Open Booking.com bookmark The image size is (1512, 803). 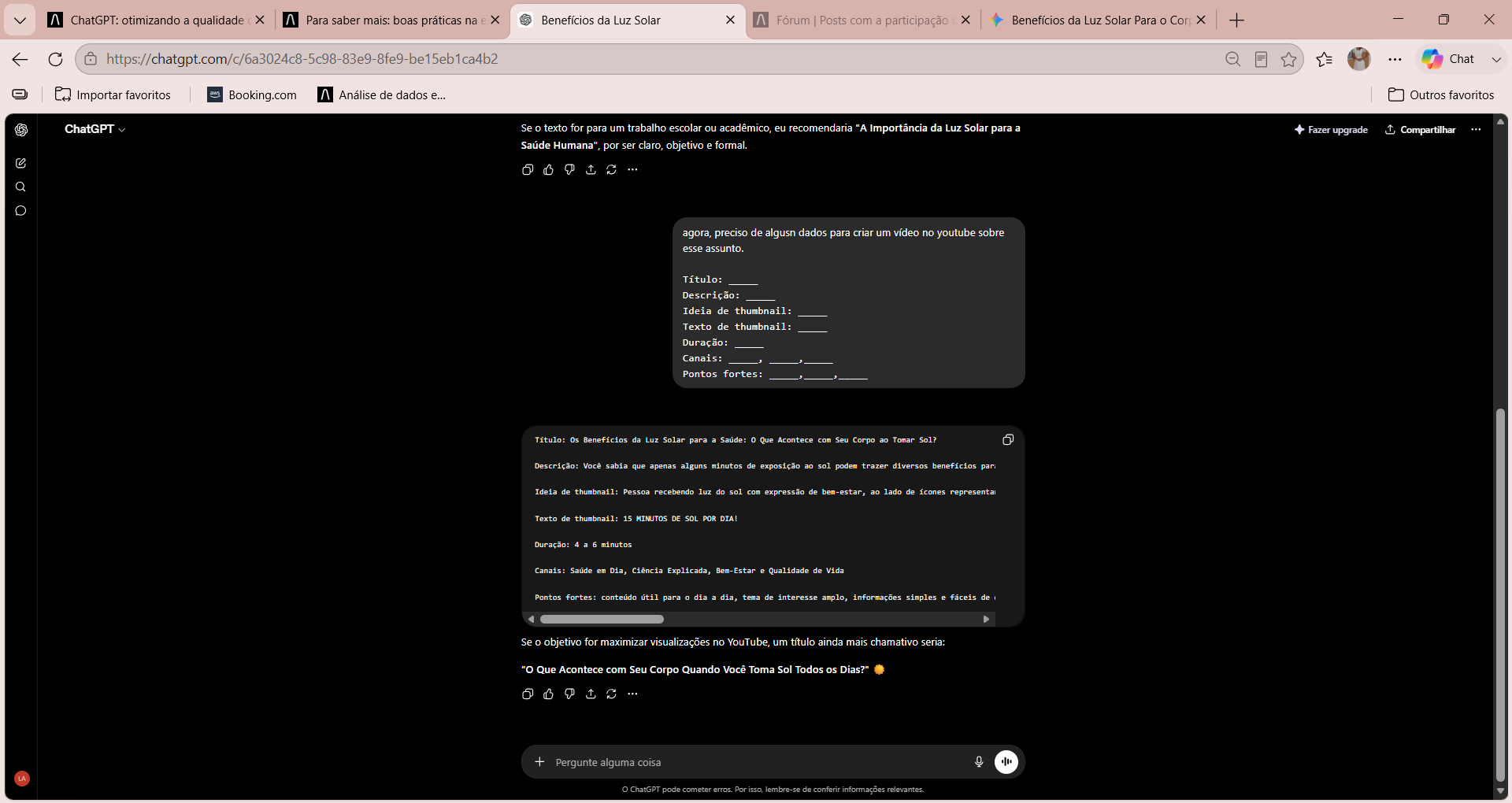[x=252, y=94]
